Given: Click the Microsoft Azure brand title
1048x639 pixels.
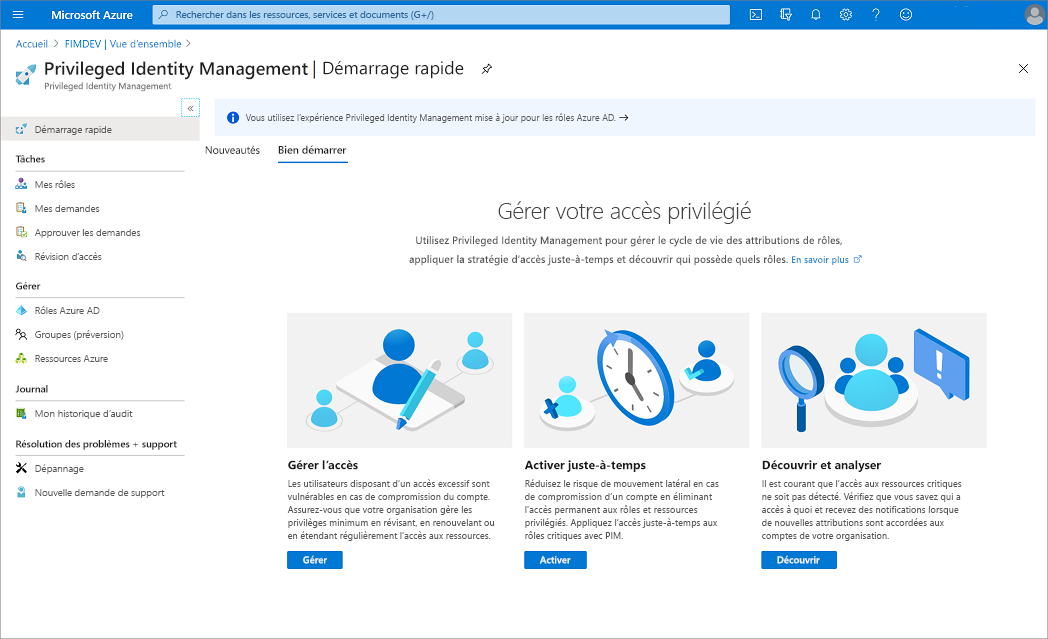Looking at the screenshot, I should [x=92, y=15].
